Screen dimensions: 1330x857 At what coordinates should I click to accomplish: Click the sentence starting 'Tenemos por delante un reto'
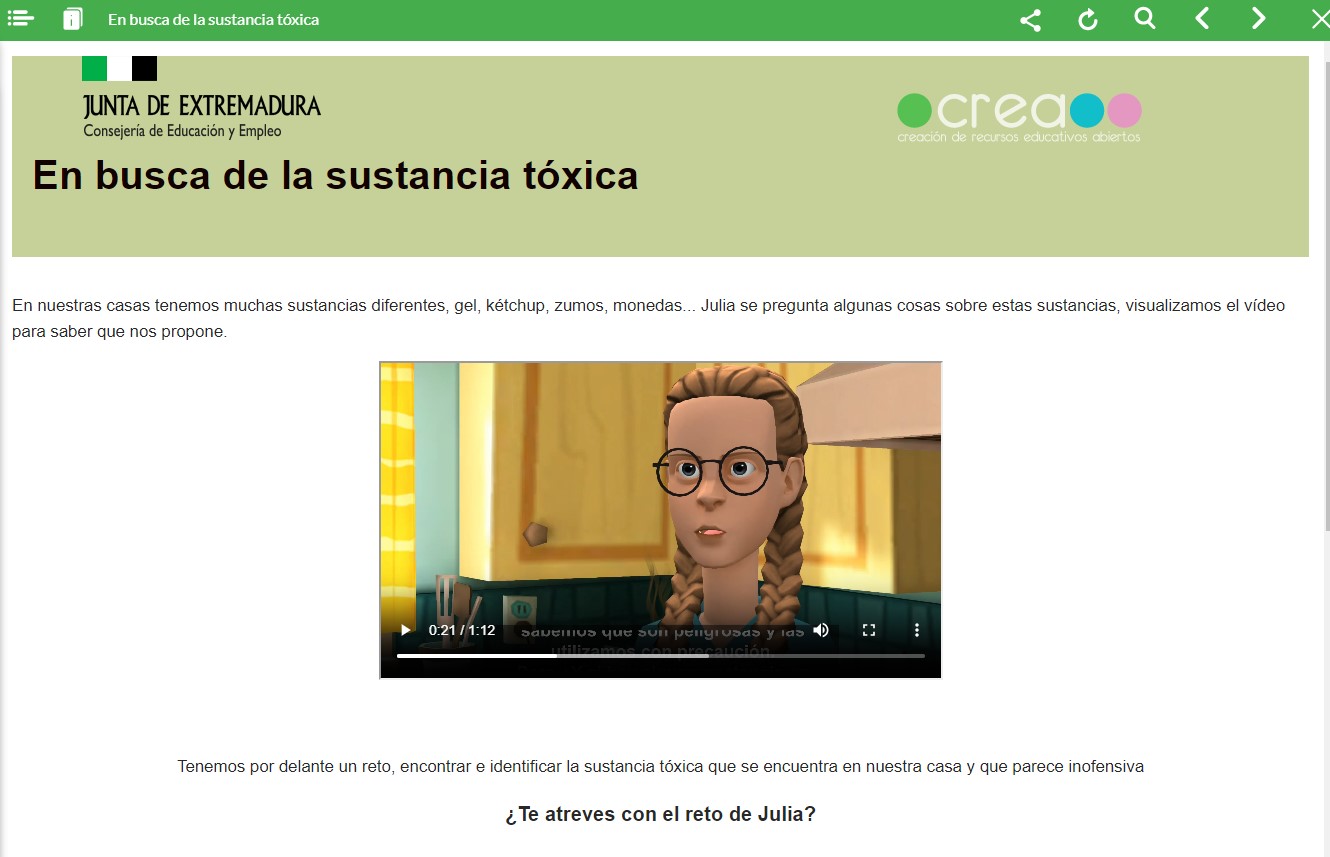pos(660,767)
